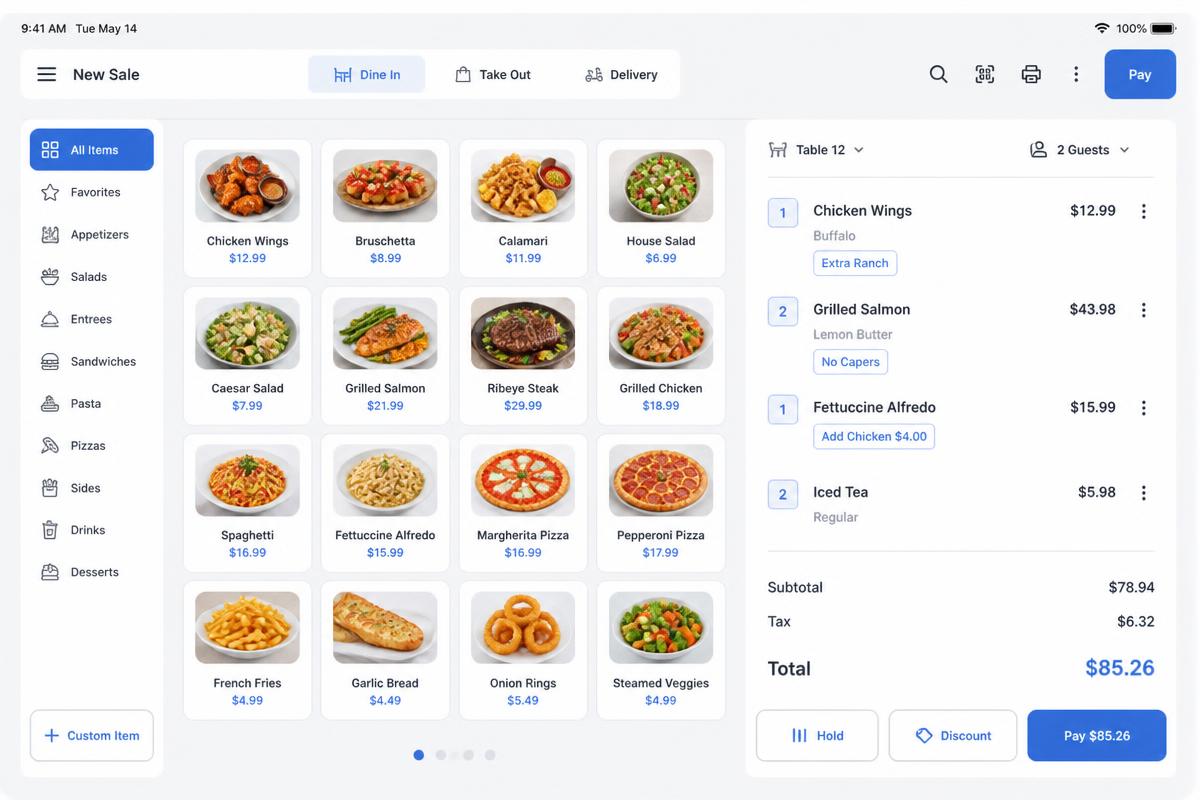This screenshot has height=800, width=1200.
Task: Select the Dine In order type
Action: [366, 74]
